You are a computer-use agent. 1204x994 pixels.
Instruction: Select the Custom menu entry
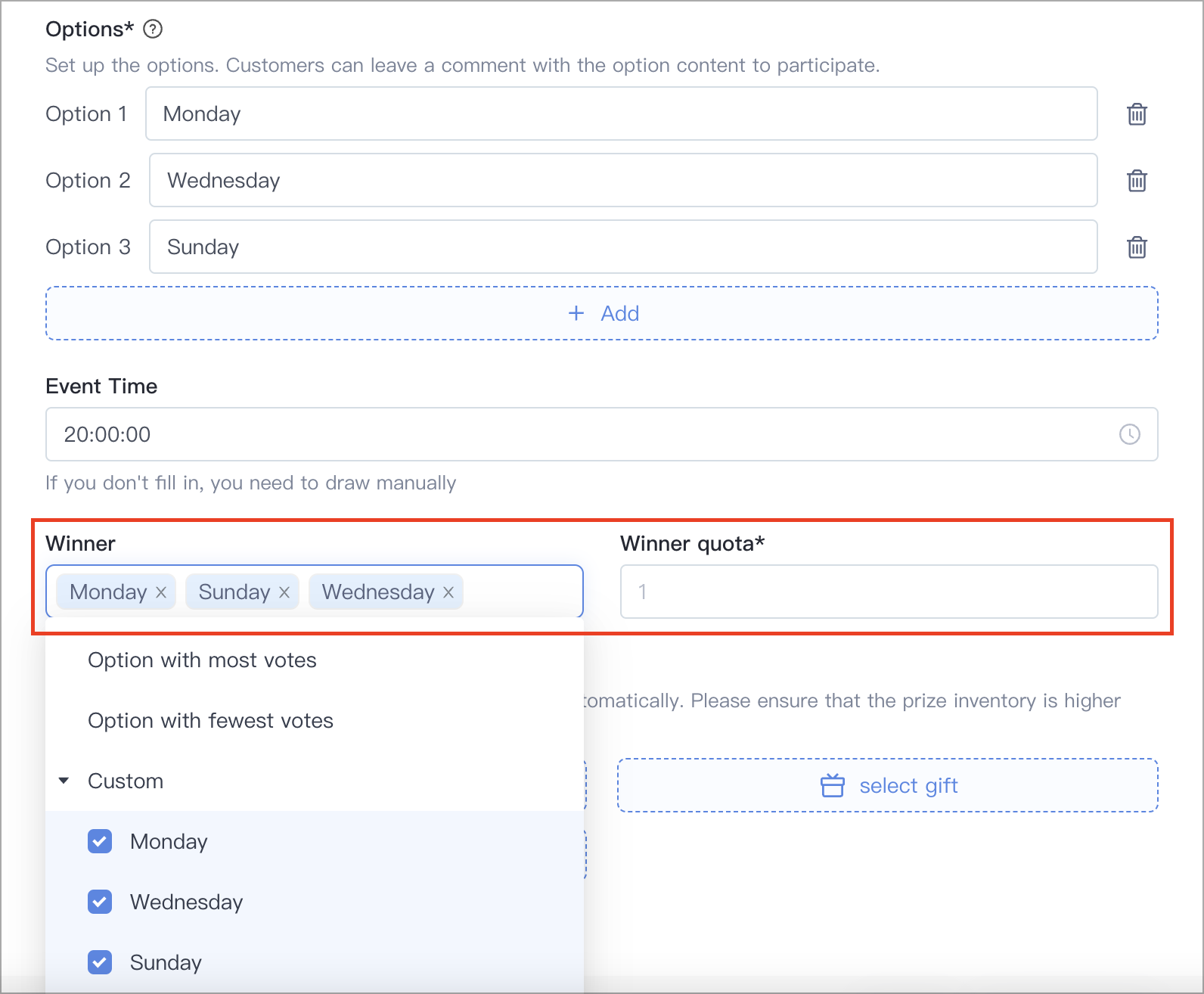pos(315,781)
